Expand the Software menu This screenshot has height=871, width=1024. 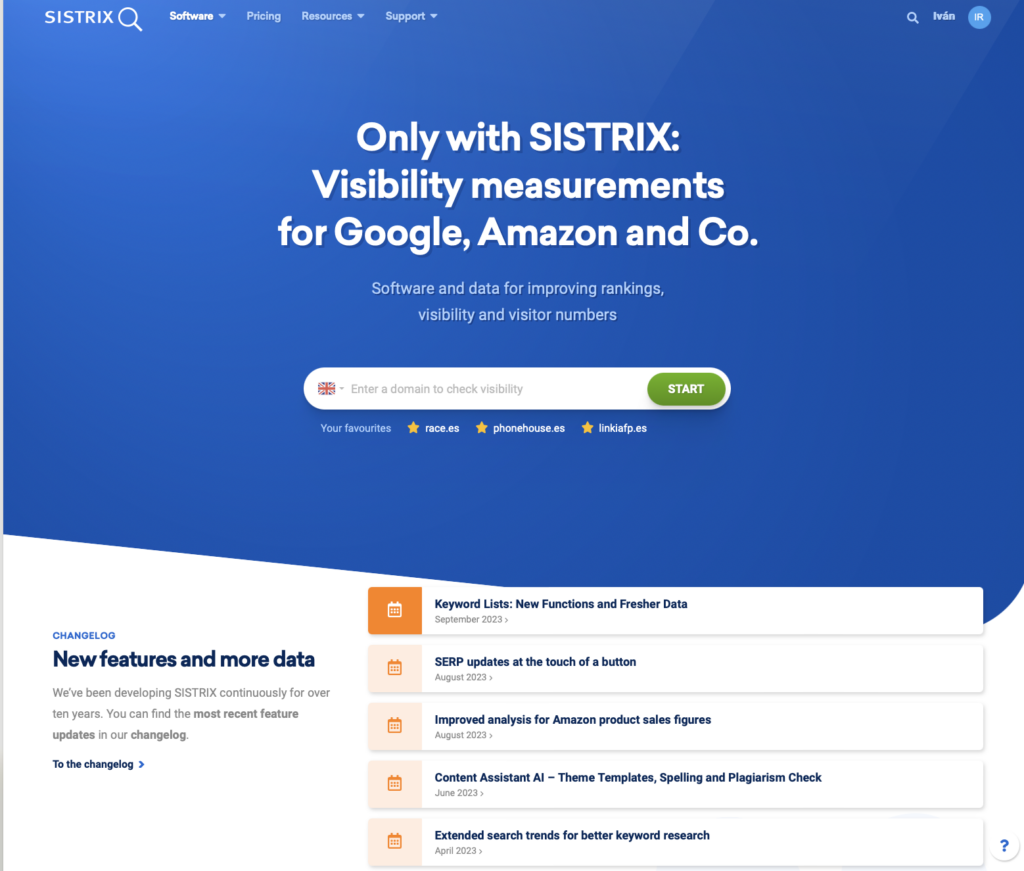(197, 16)
